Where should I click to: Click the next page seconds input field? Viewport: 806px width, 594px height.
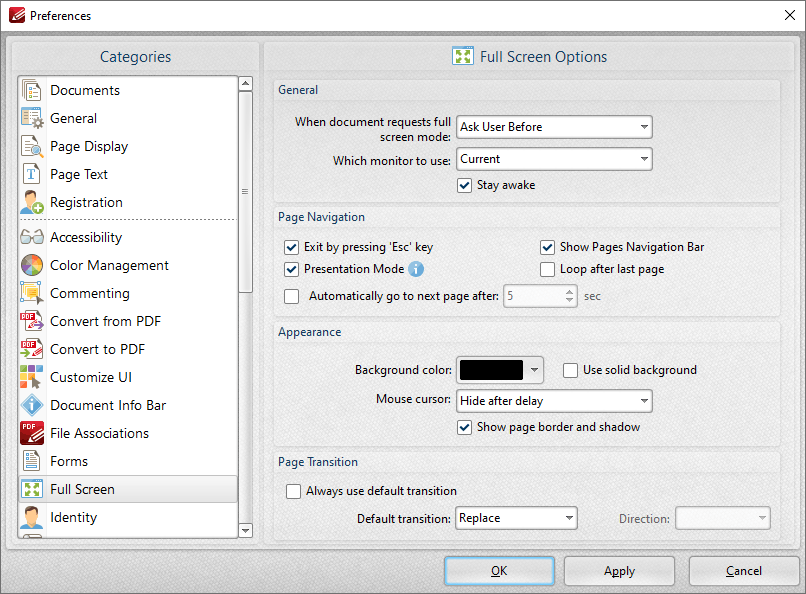533,296
